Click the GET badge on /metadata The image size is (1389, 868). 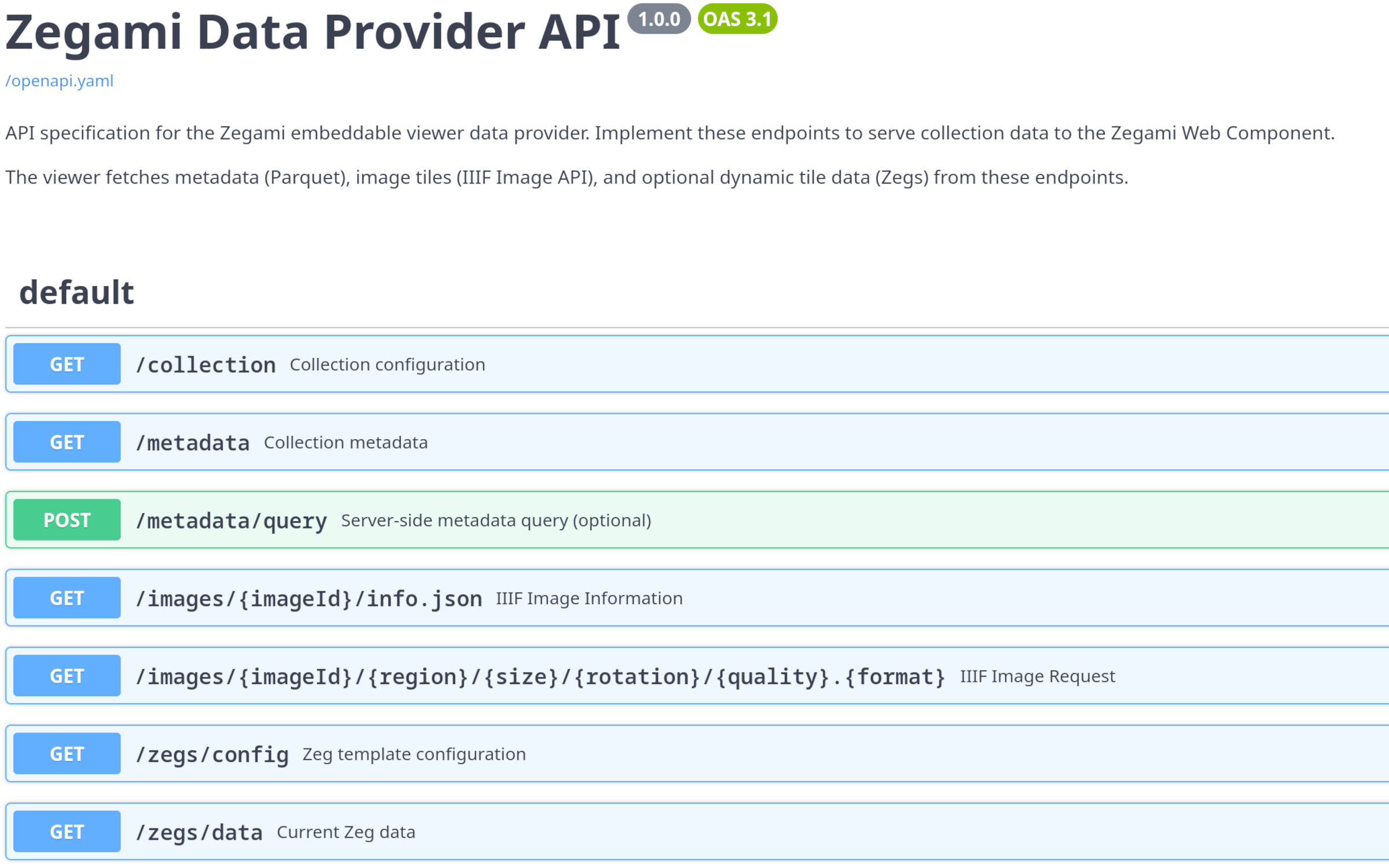click(x=65, y=442)
